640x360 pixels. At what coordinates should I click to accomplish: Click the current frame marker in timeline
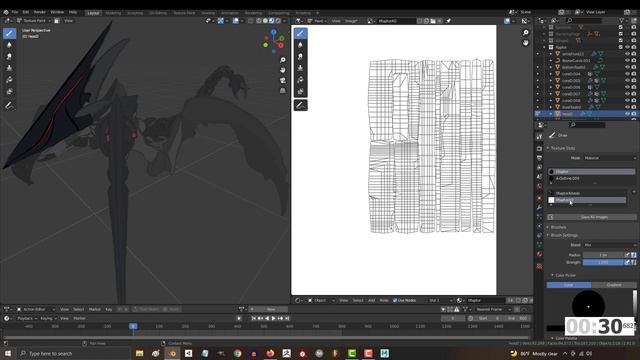click(x=133, y=326)
